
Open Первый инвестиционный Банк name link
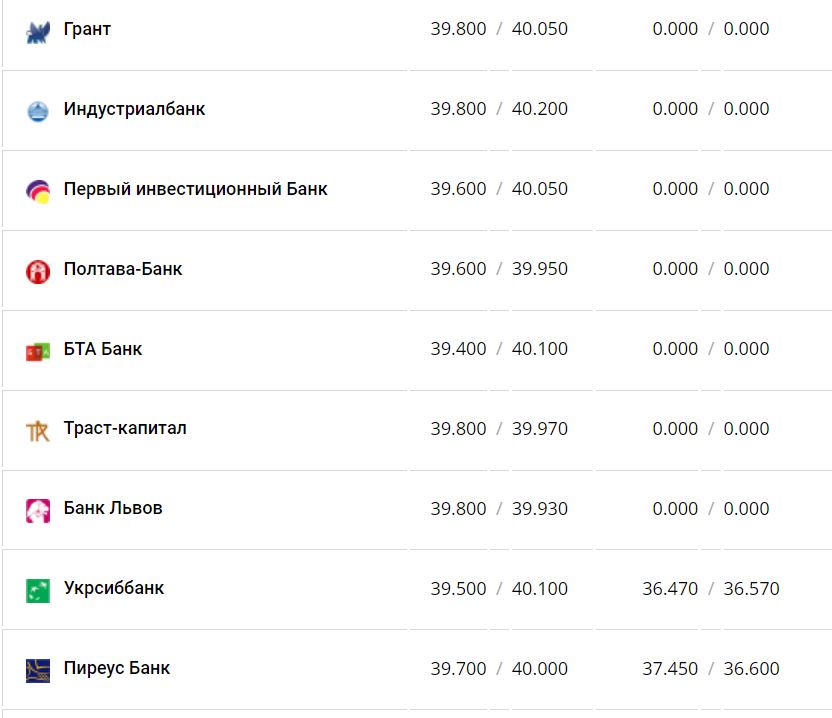tap(195, 189)
